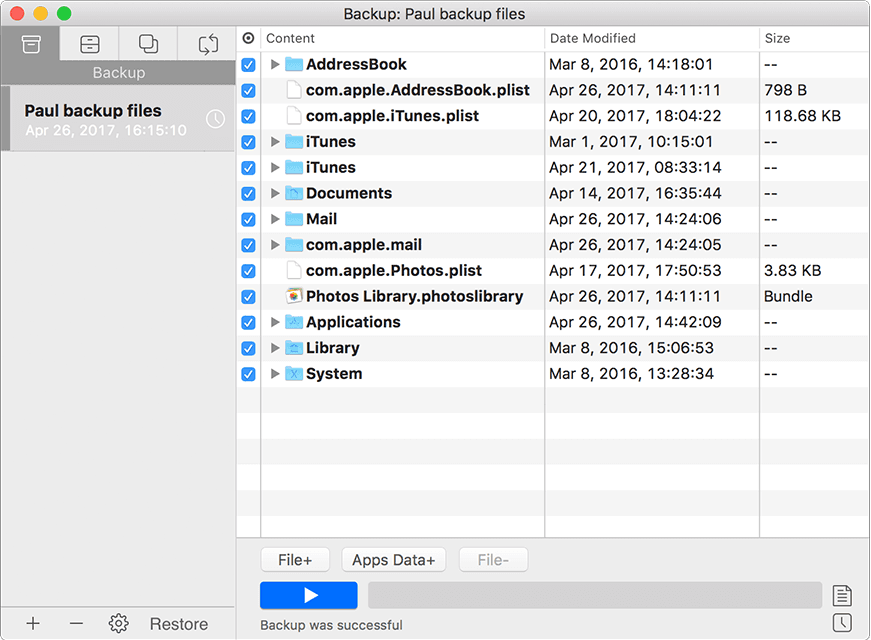Open the Clone mode icon

(x=148, y=44)
